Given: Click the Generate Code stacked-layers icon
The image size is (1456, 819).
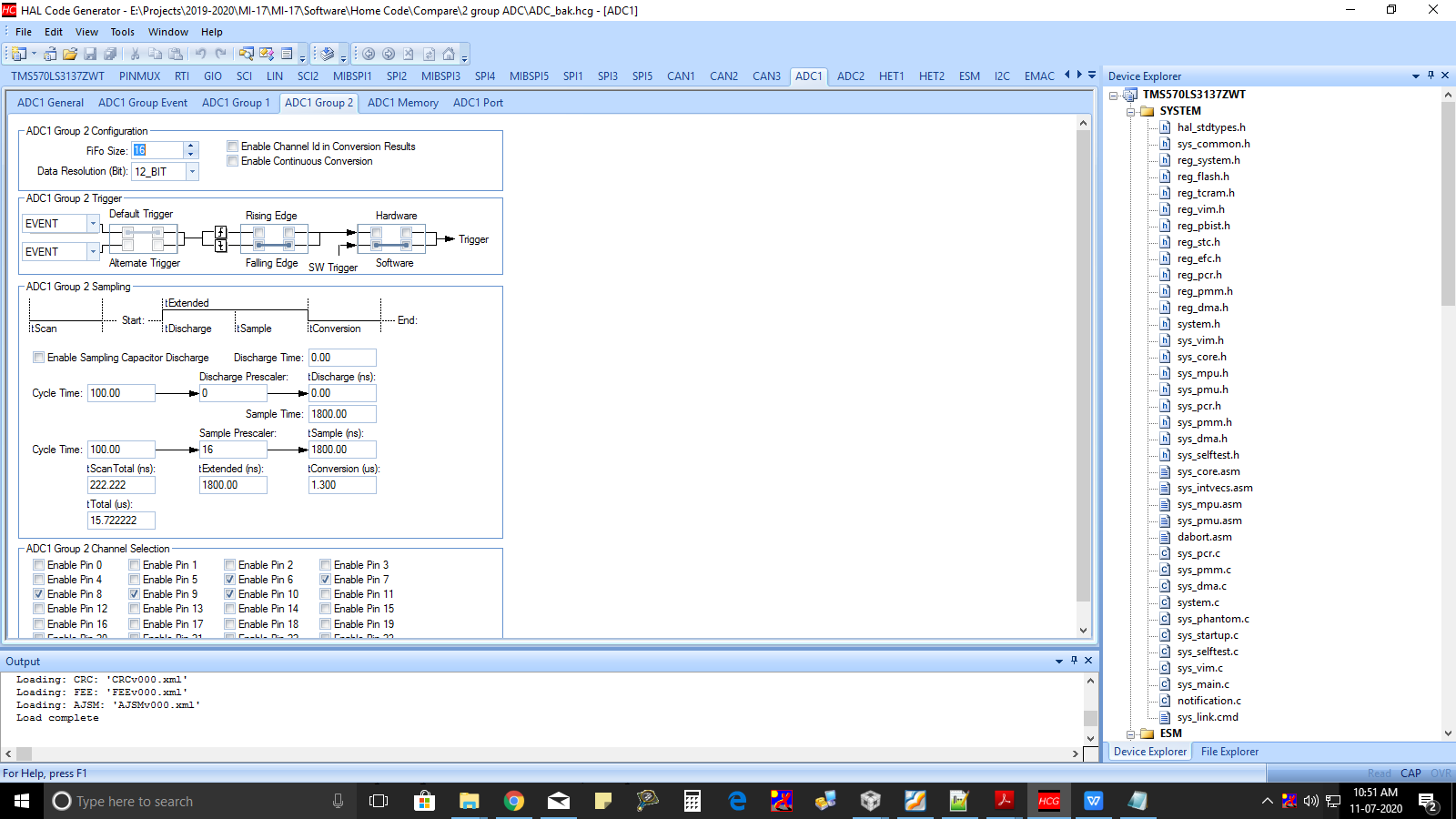Looking at the screenshot, I should click(328, 55).
